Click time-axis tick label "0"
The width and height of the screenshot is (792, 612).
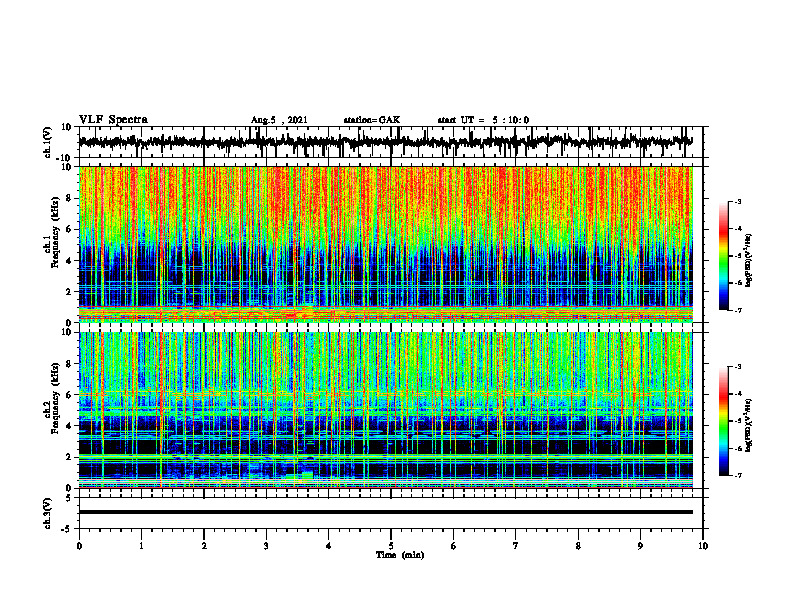tap(79, 546)
